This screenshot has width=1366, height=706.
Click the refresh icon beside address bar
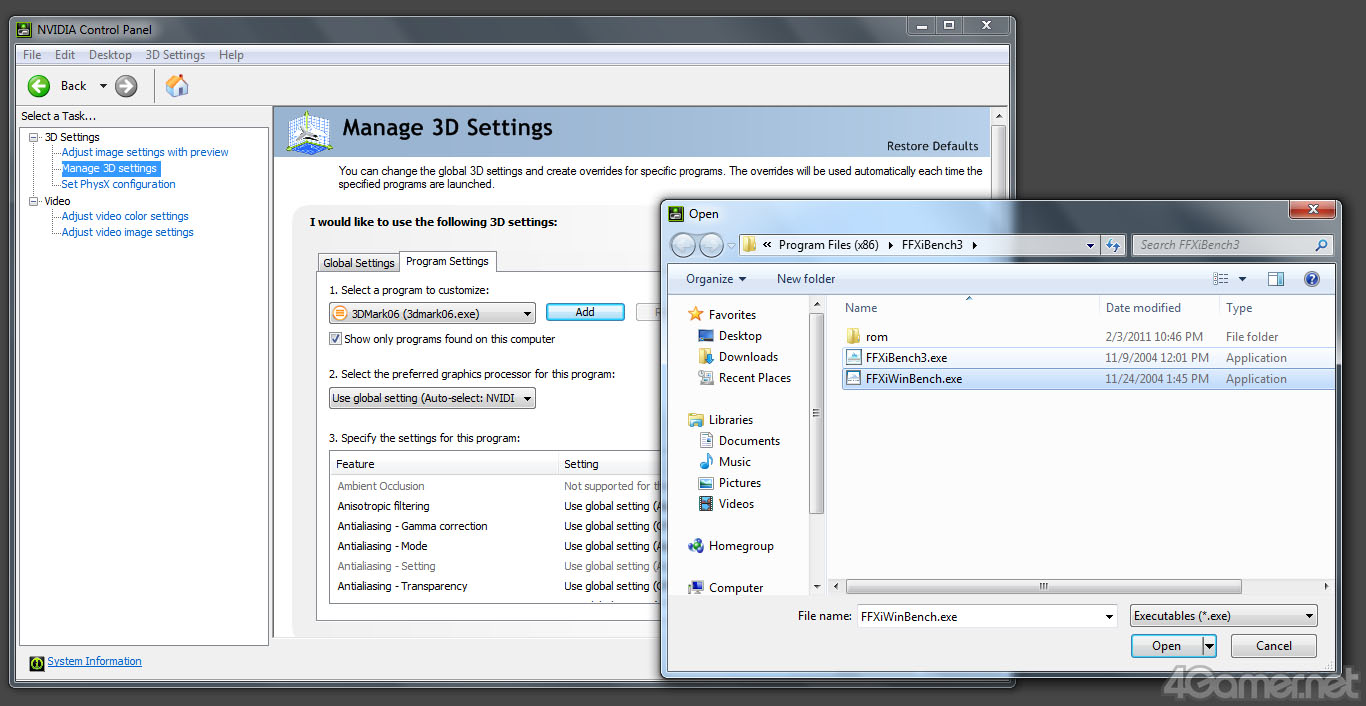[1113, 245]
